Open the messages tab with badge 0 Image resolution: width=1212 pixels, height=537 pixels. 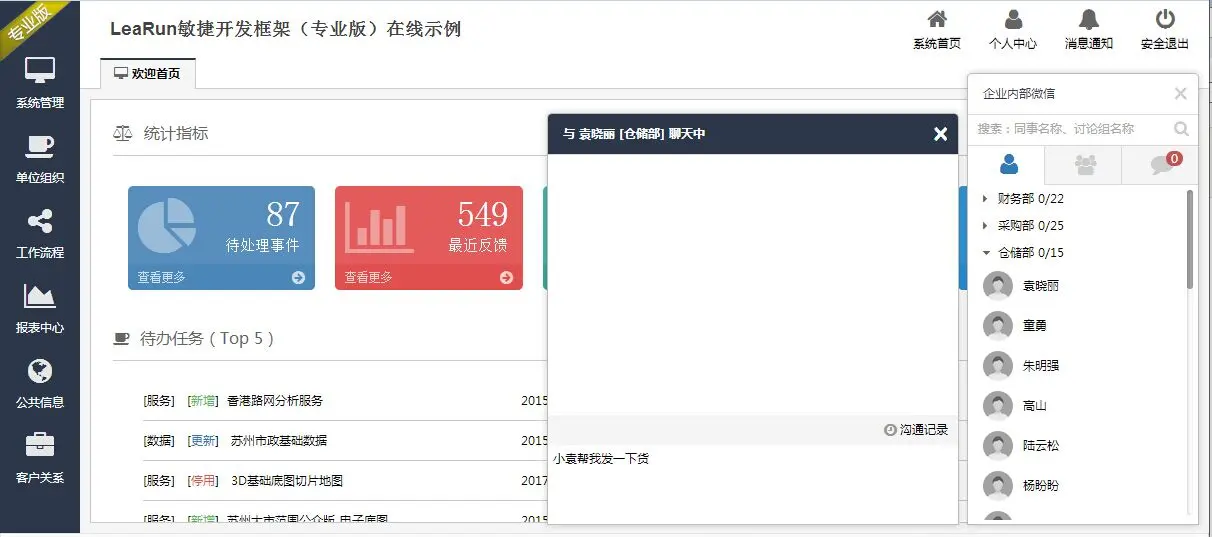click(x=1160, y=165)
